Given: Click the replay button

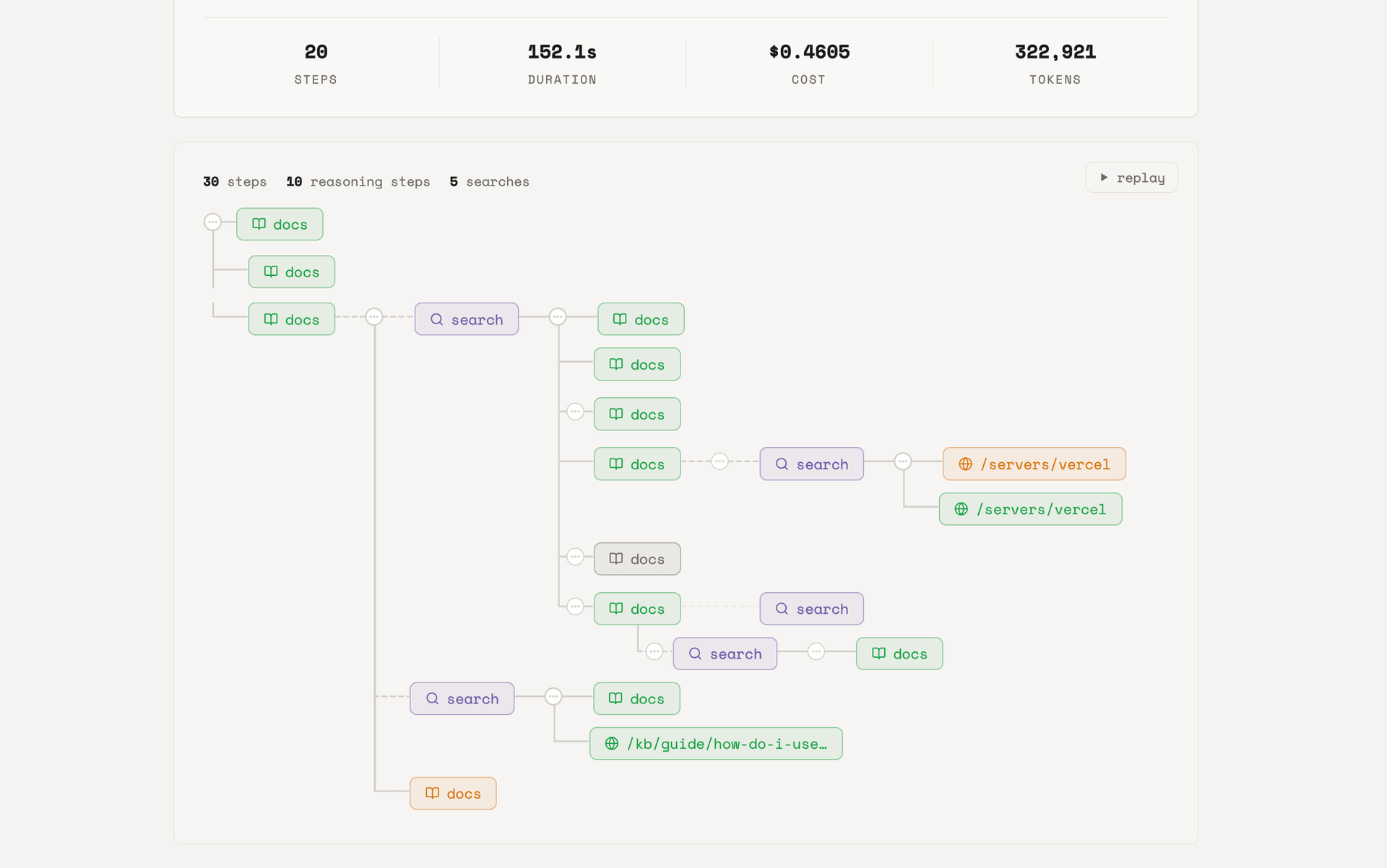Looking at the screenshot, I should tap(1131, 178).
